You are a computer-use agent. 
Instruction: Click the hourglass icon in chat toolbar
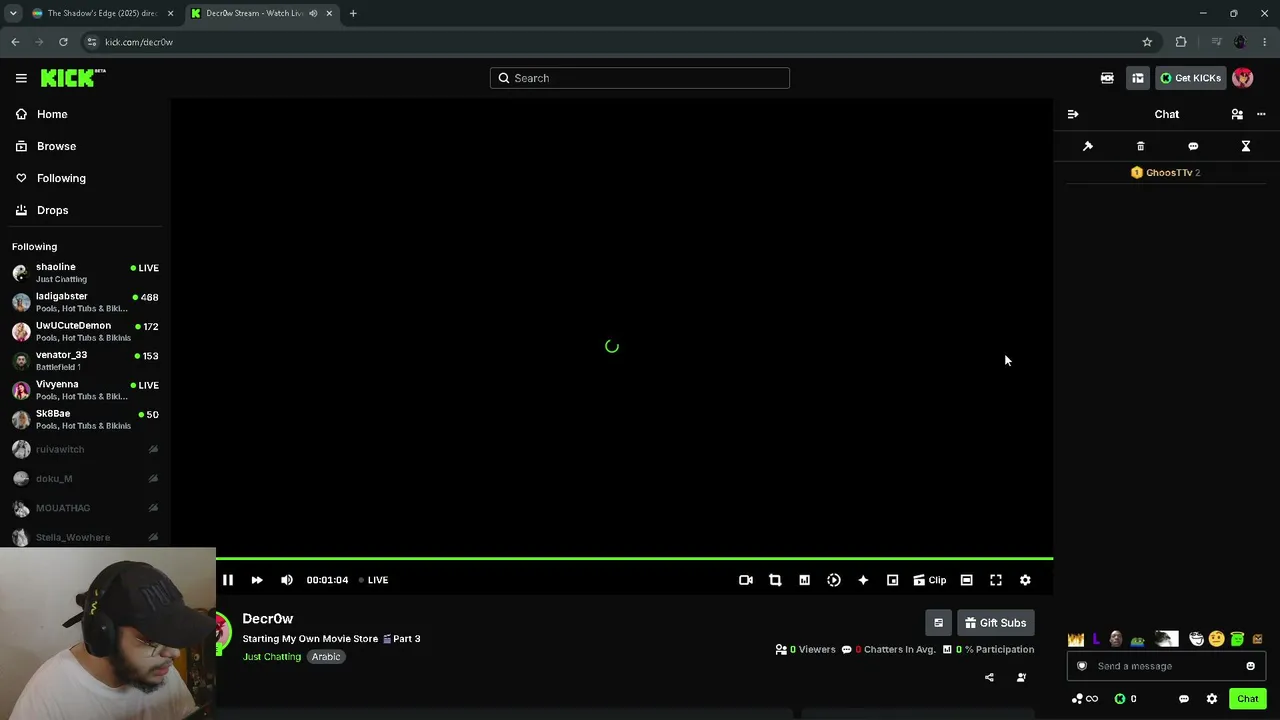tap(1246, 146)
